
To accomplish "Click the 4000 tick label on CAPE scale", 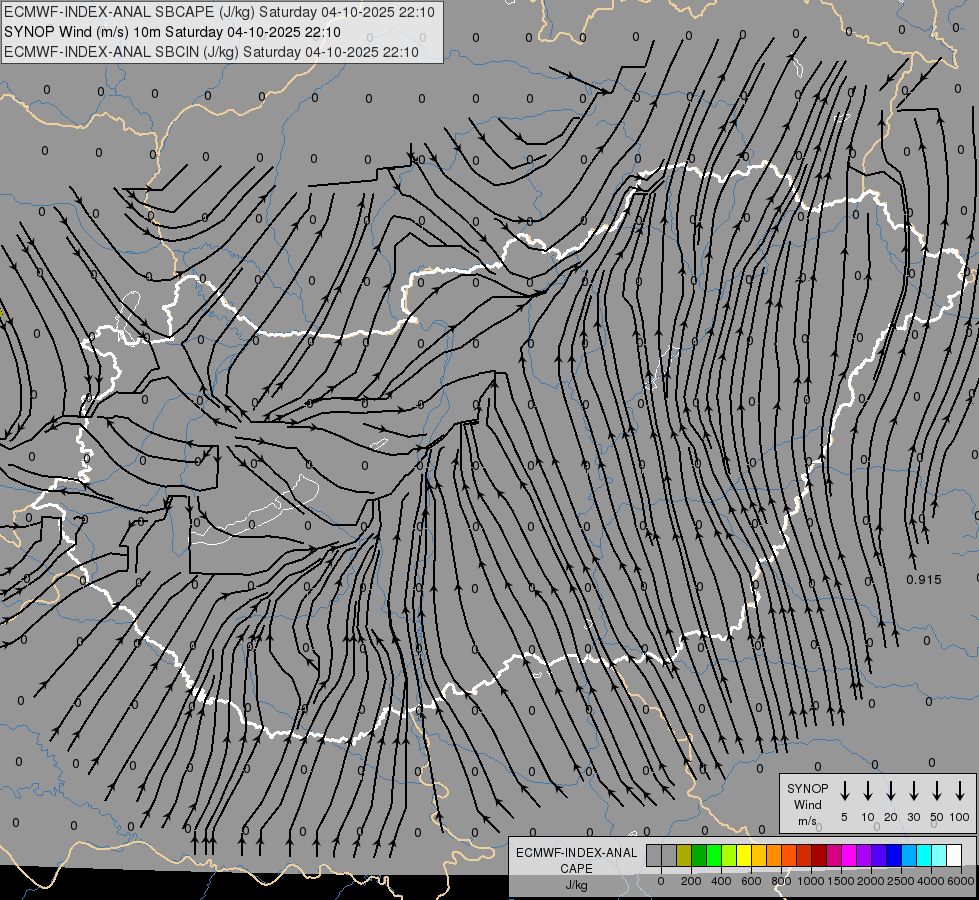I will coord(930,881).
